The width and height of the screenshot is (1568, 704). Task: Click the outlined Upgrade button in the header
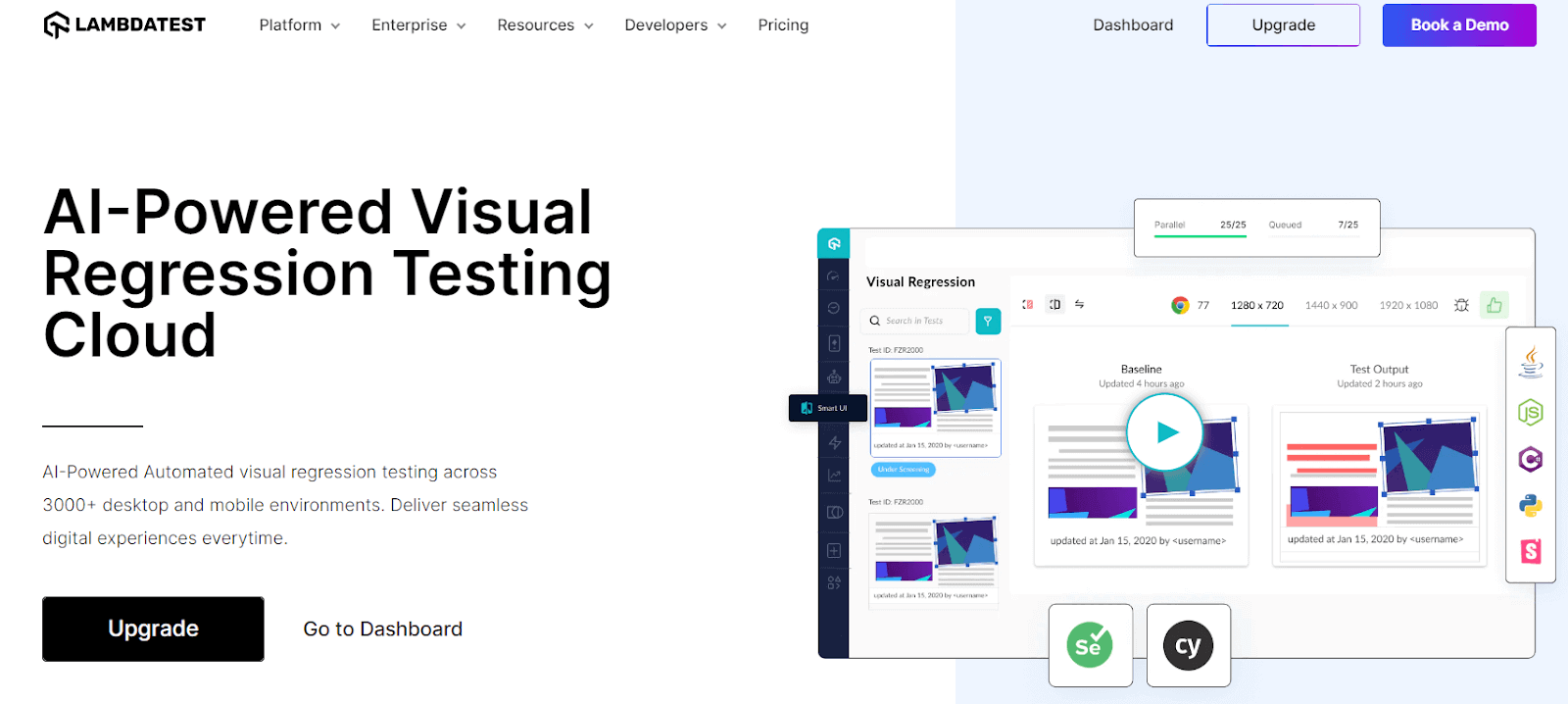1283,25
